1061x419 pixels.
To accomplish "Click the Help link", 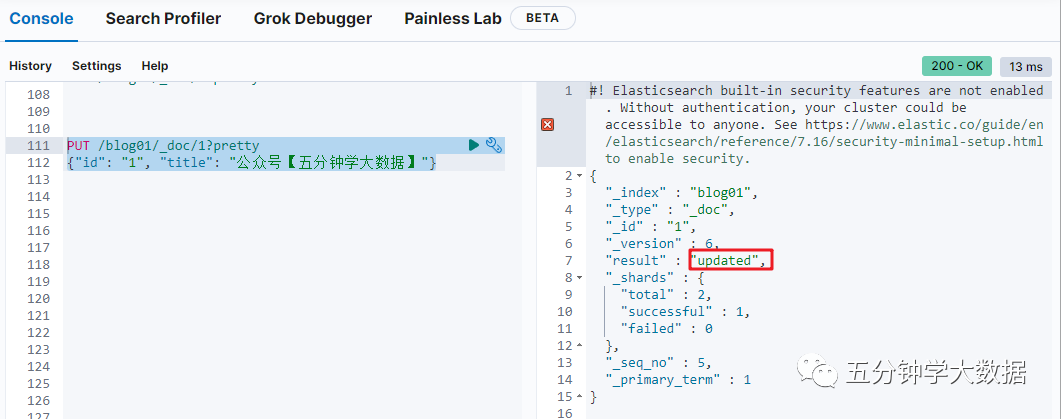I will click(155, 66).
